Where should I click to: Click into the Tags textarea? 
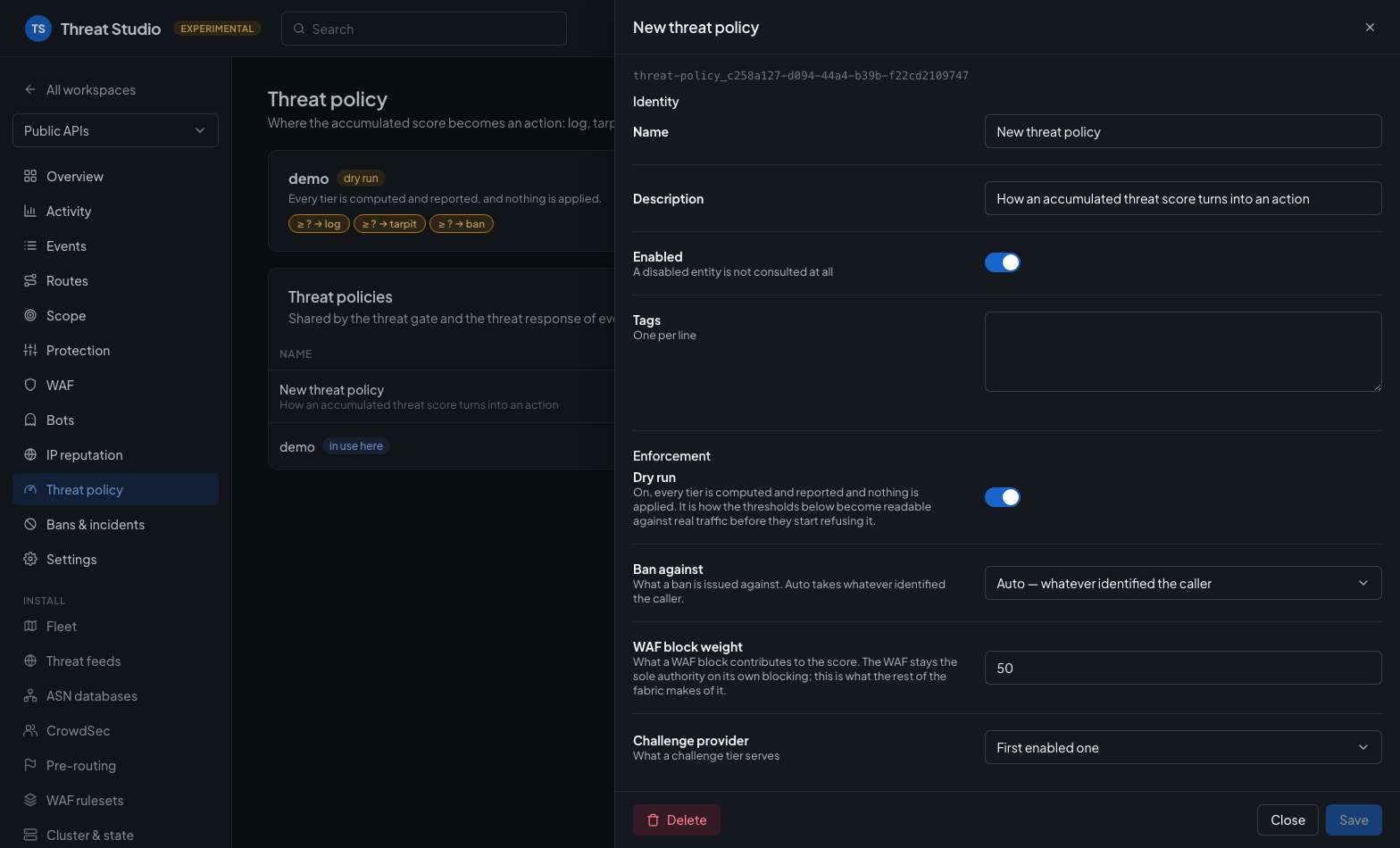1183,352
